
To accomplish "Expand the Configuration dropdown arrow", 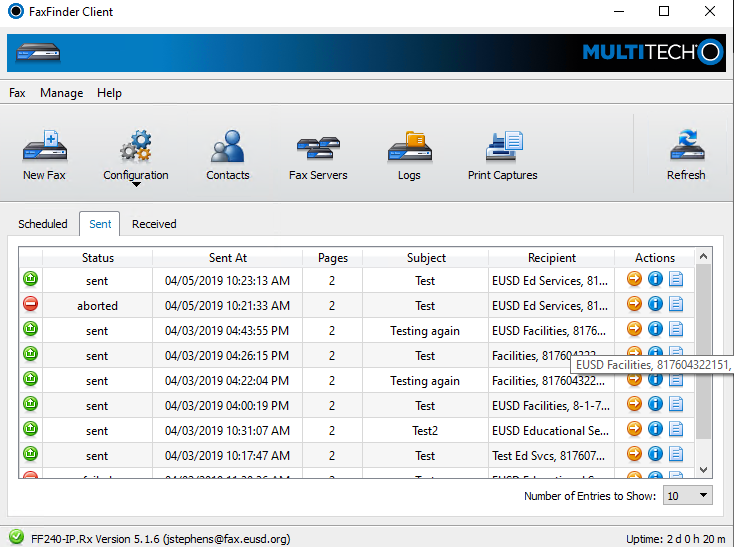I will tap(136, 185).
